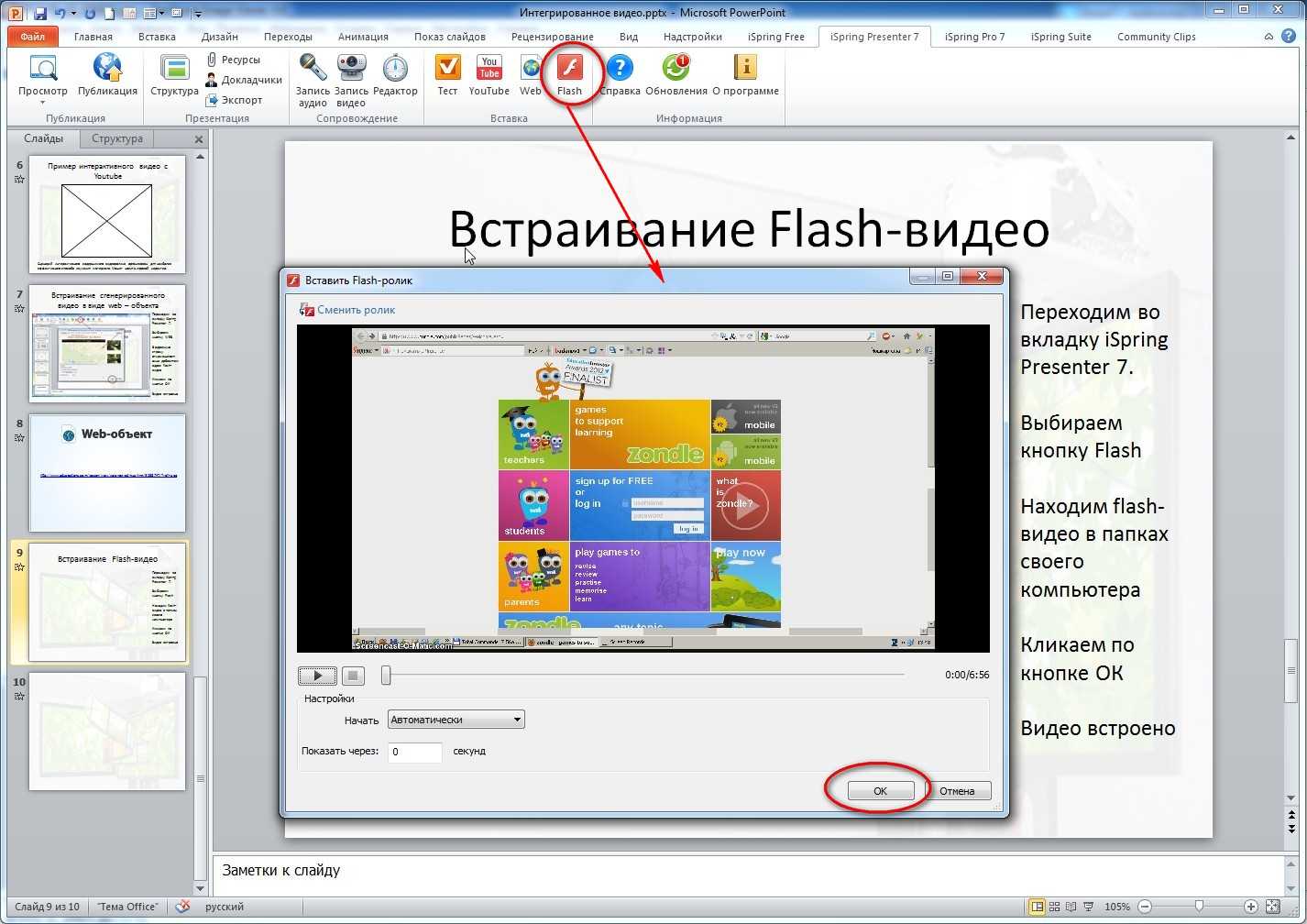This screenshot has width=1307, height=924.
Task: Select slide 6 thumbnail
Action: point(107,214)
